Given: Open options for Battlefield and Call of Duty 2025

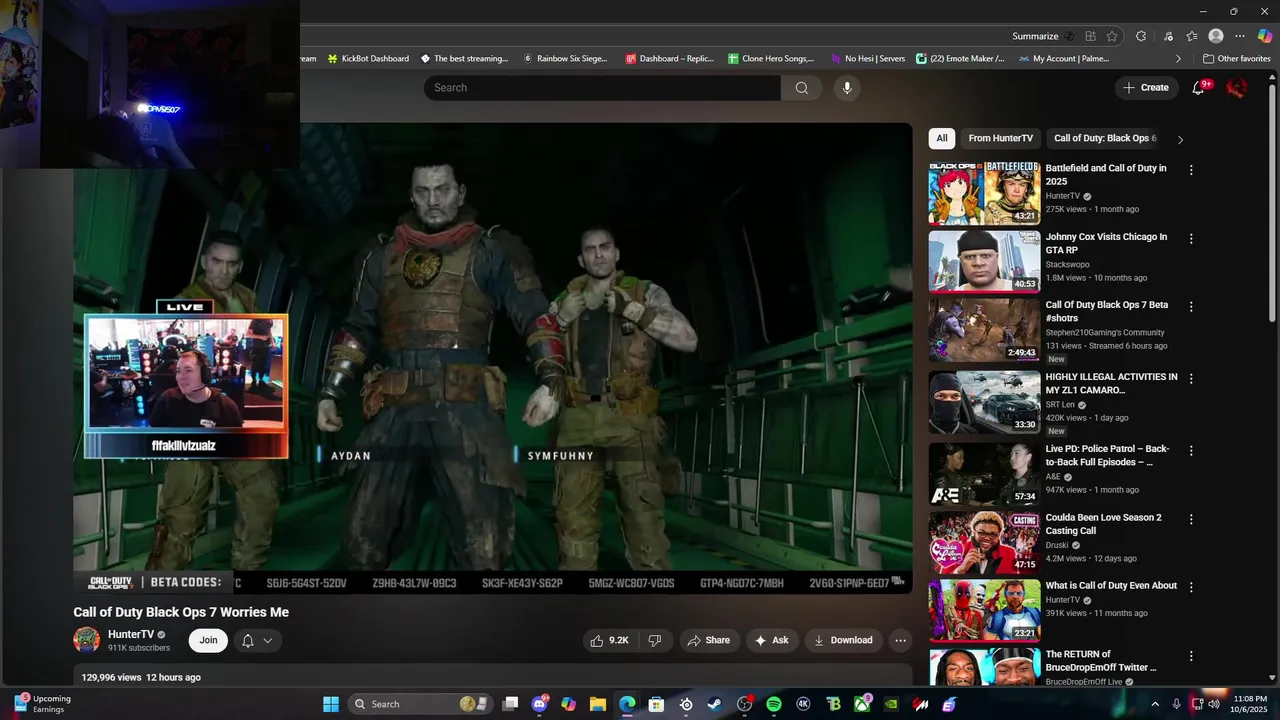Looking at the screenshot, I should point(1191,170).
